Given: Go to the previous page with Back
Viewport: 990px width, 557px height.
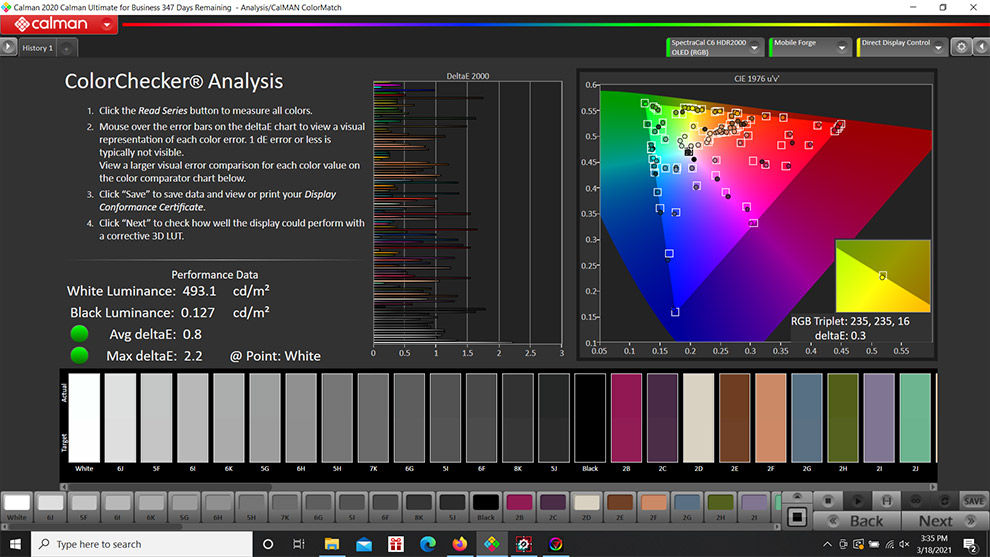Looking at the screenshot, I should pyautogui.click(x=857, y=521).
